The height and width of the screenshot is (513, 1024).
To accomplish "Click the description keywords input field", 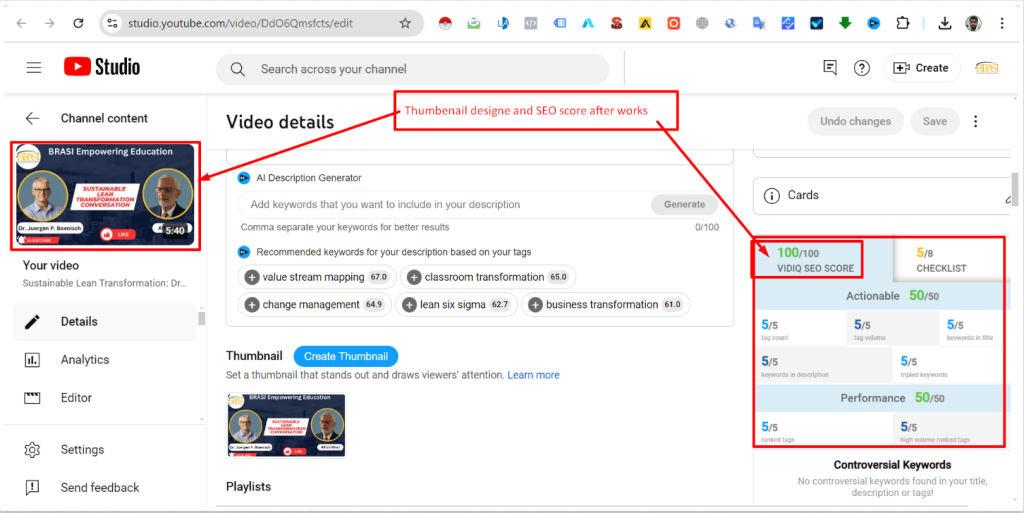I will 440,204.
